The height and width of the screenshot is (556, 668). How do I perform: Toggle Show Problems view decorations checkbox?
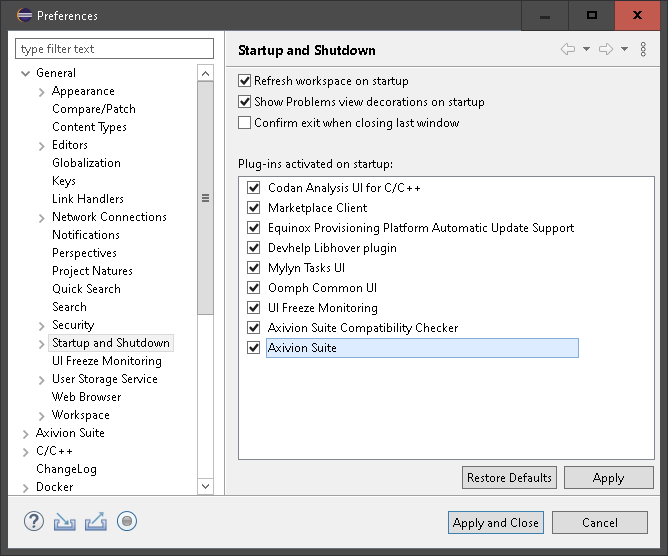click(245, 102)
